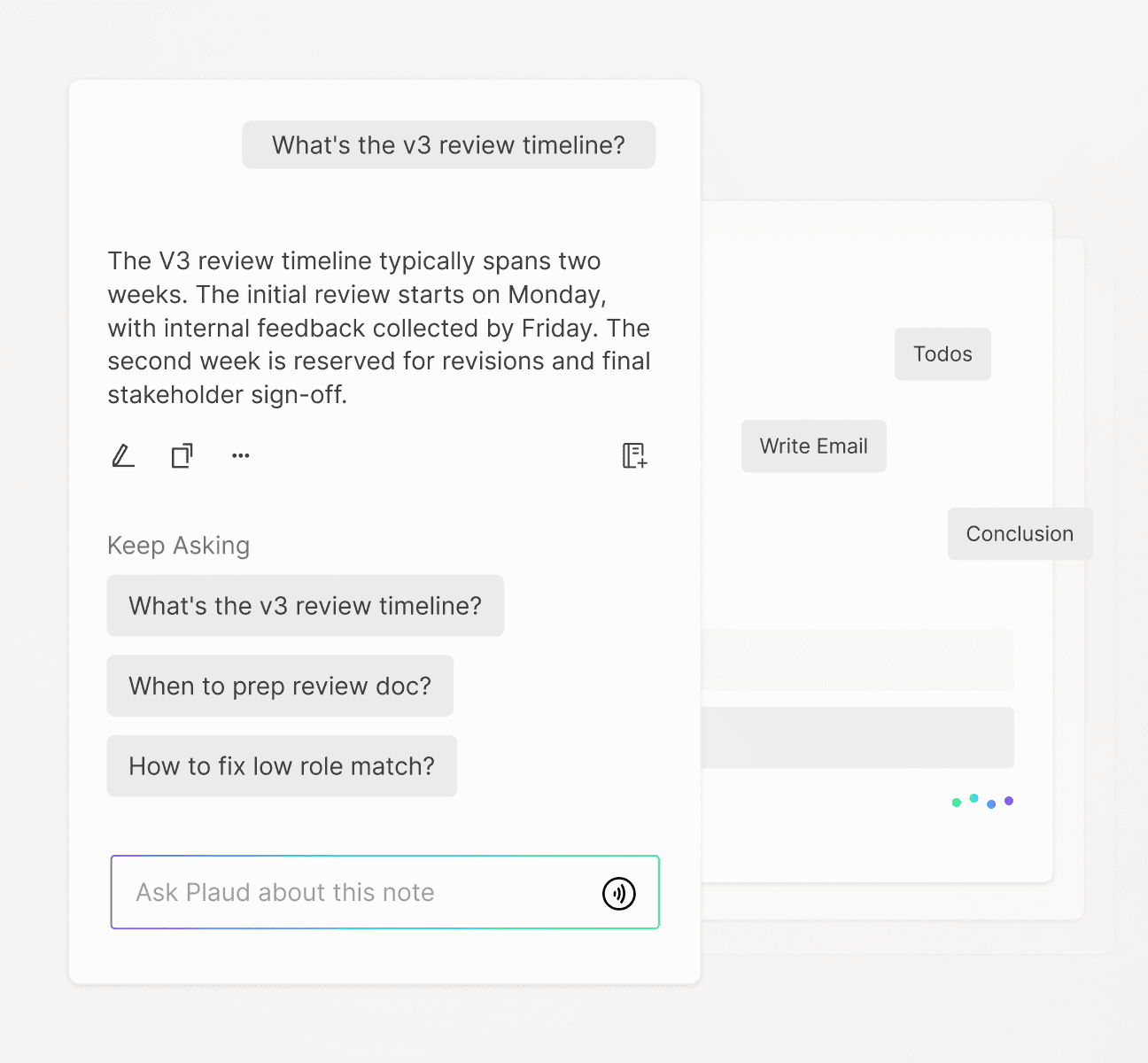
Task: Click the sent question bubble at the top
Action: coord(448,145)
